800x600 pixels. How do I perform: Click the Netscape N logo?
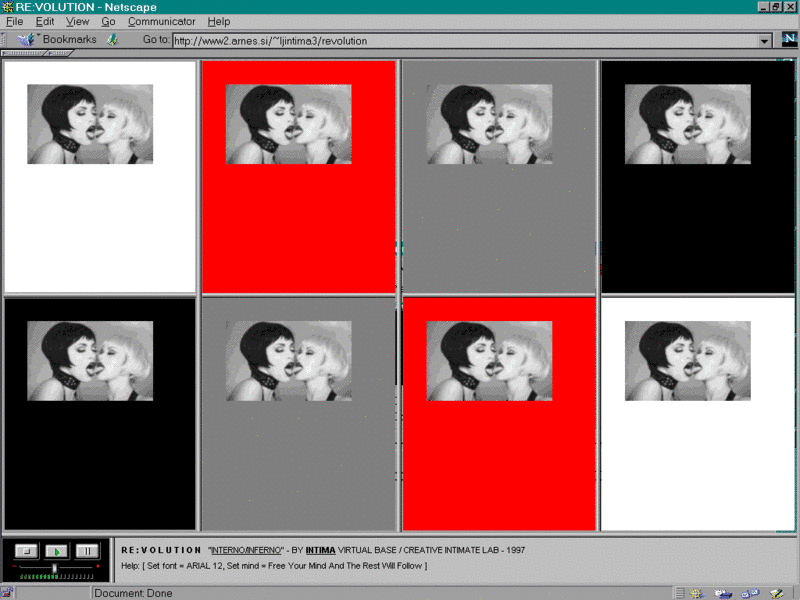pos(788,40)
